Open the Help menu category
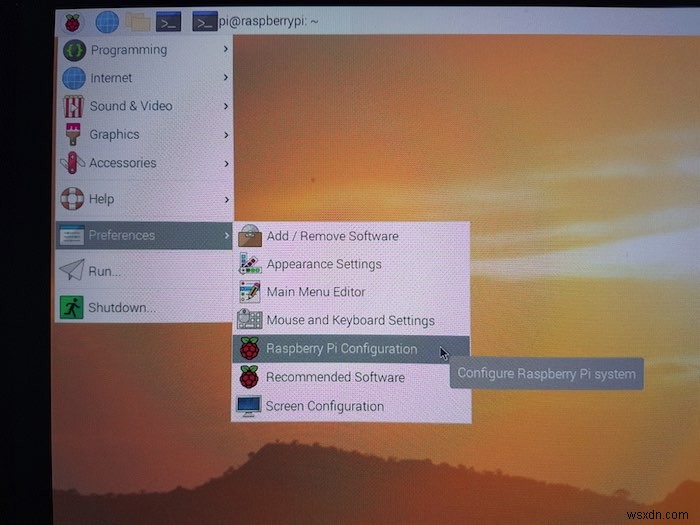Image resolution: width=700 pixels, height=525 pixels. (x=146, y=199)
